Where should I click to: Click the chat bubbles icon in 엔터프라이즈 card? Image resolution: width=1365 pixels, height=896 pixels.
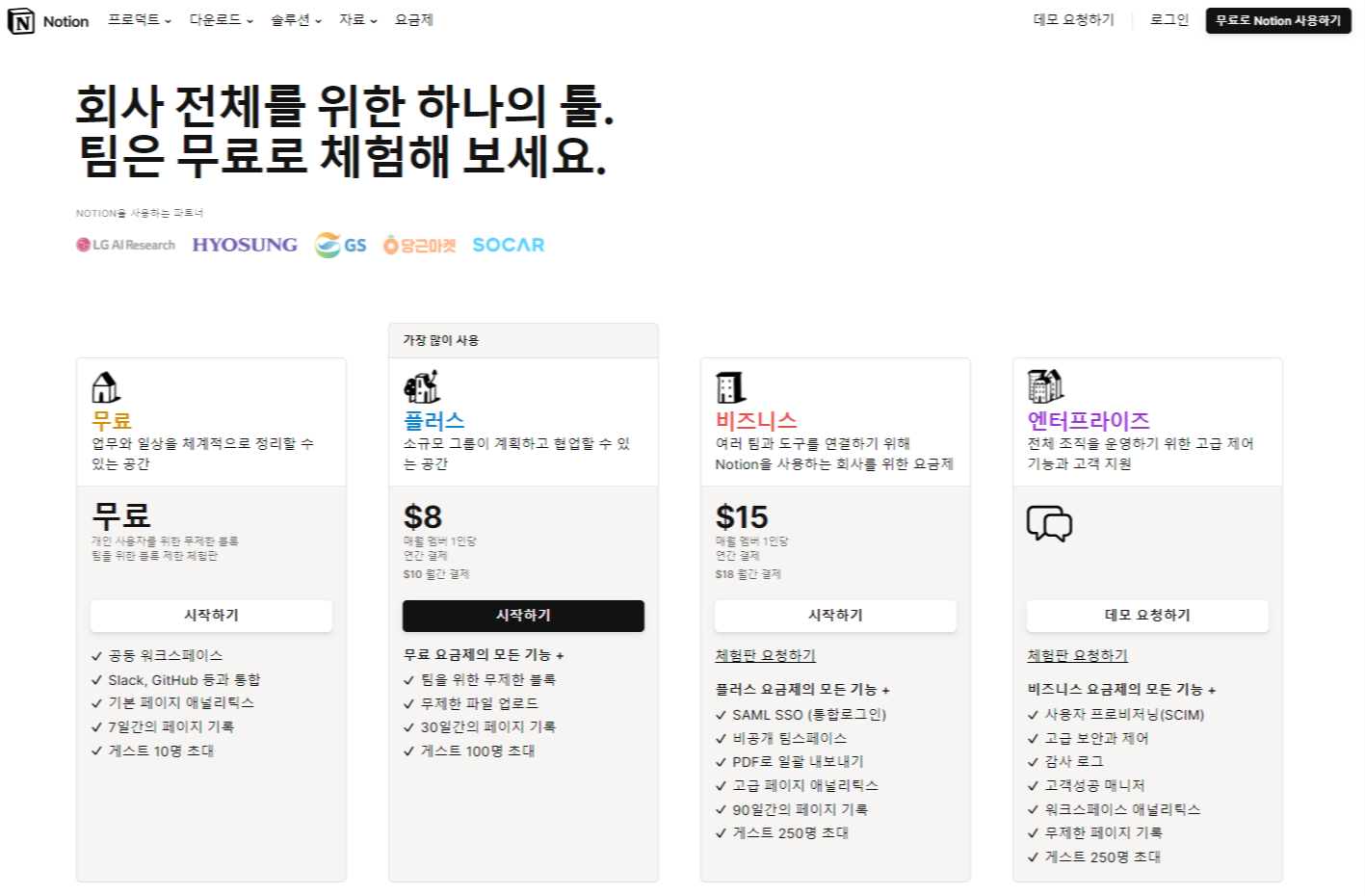[1049, 523]
